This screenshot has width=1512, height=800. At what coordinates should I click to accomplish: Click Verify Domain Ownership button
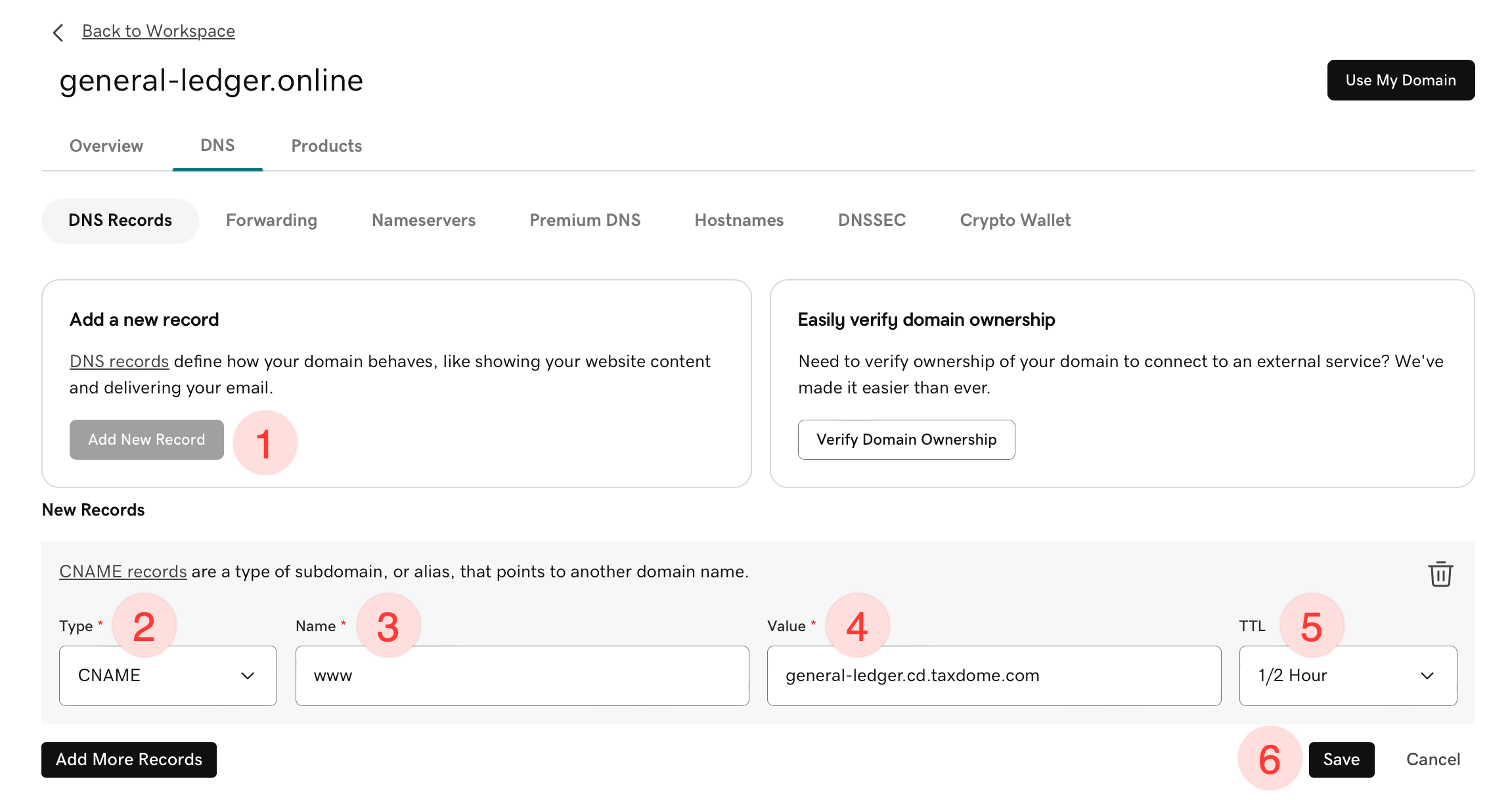[x=906, y=439]
